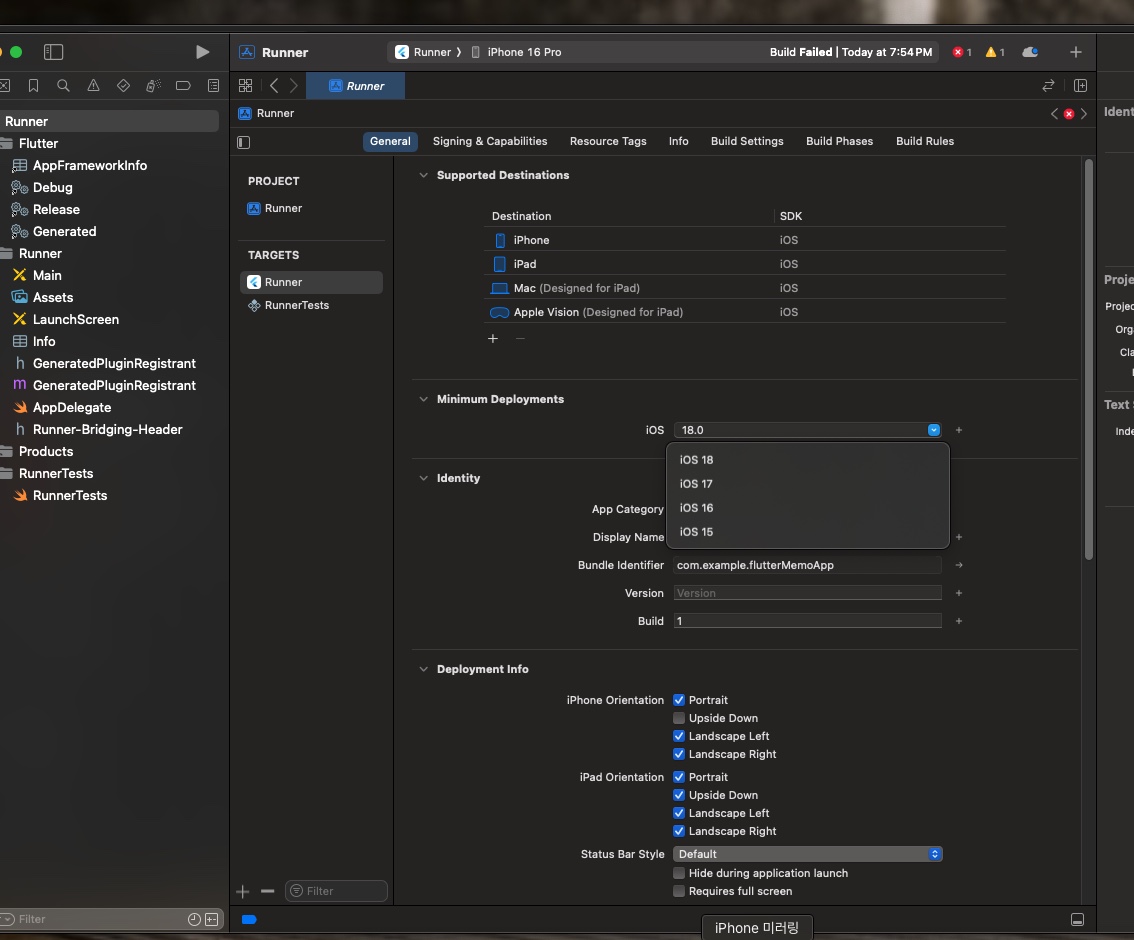Open the related items grid icon
Viewport: 1134px width, 940px height.
tap(246, 86)
